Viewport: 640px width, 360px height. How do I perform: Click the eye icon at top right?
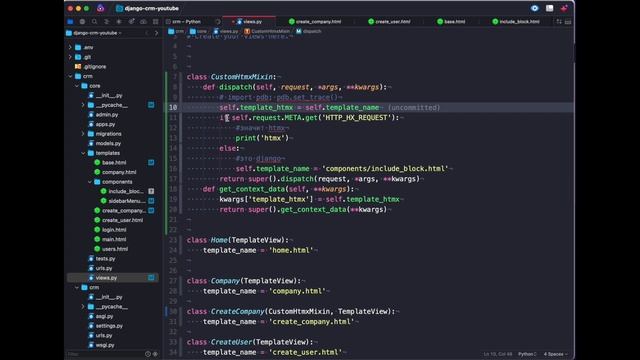pos(535,8)
